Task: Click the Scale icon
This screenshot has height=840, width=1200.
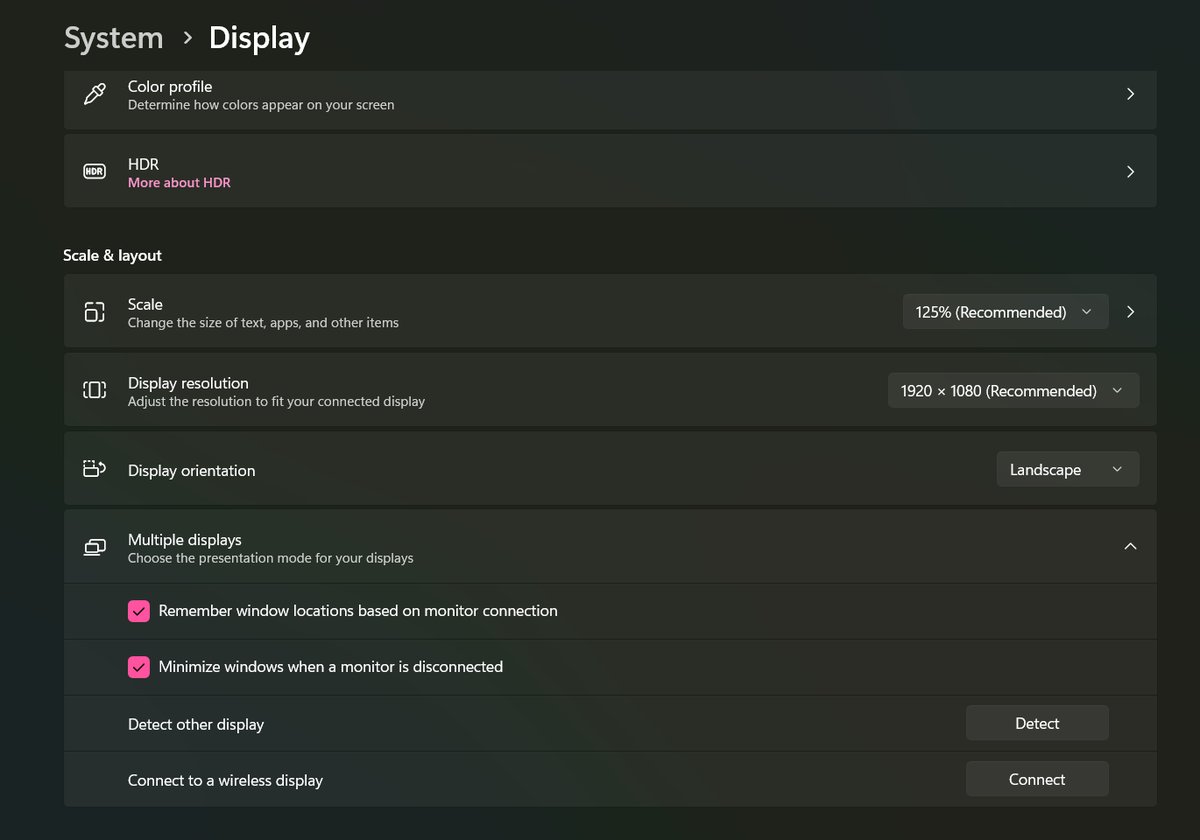Action: tap(94, 312)
